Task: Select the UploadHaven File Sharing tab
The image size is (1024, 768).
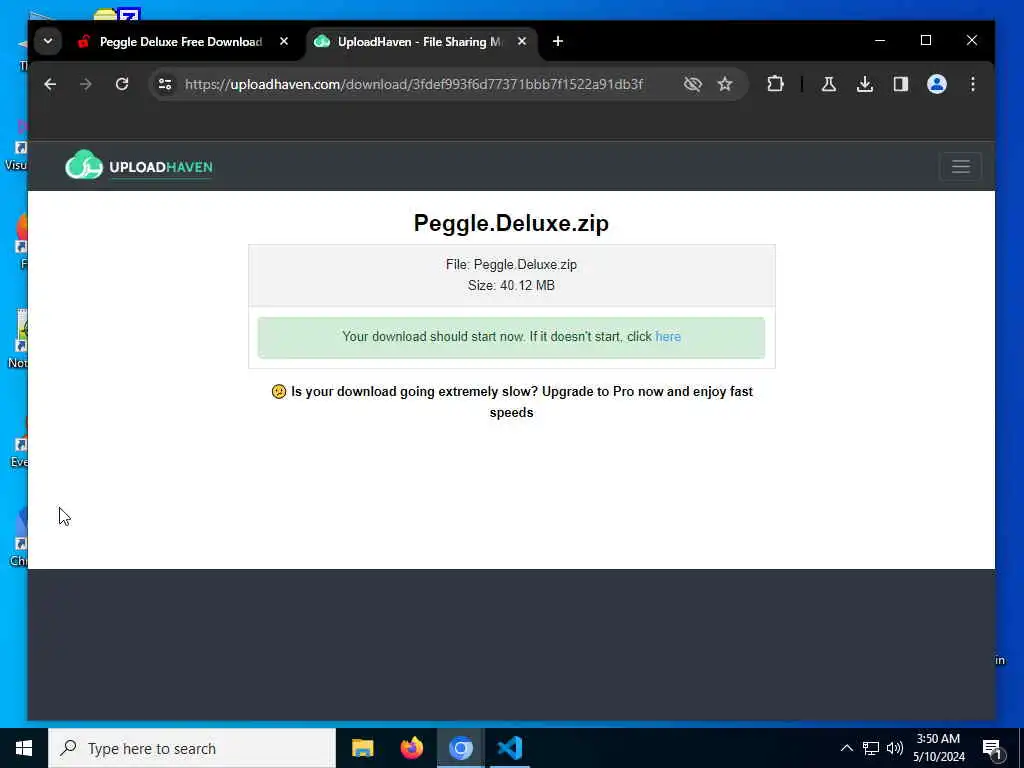Action: (421, 42)
